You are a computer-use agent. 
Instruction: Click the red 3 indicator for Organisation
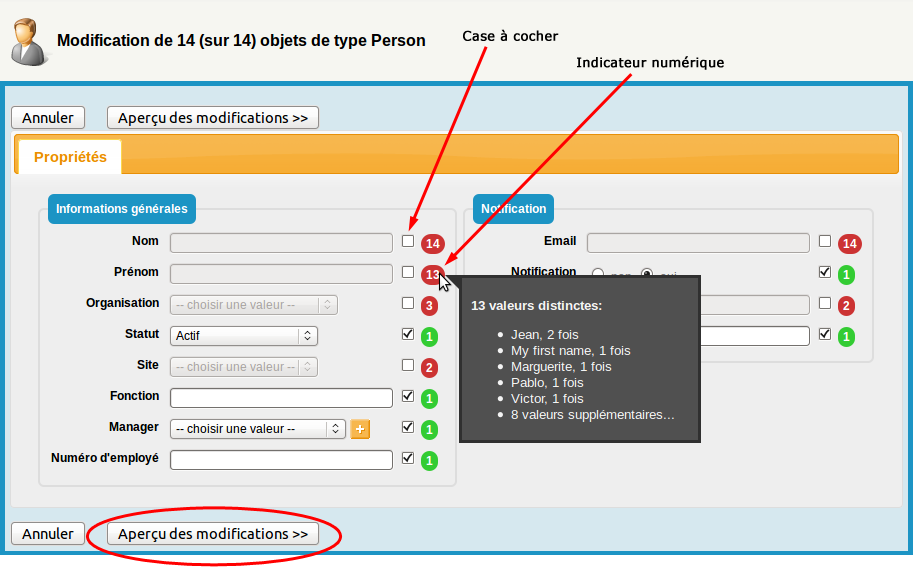(x=429, y=305)
